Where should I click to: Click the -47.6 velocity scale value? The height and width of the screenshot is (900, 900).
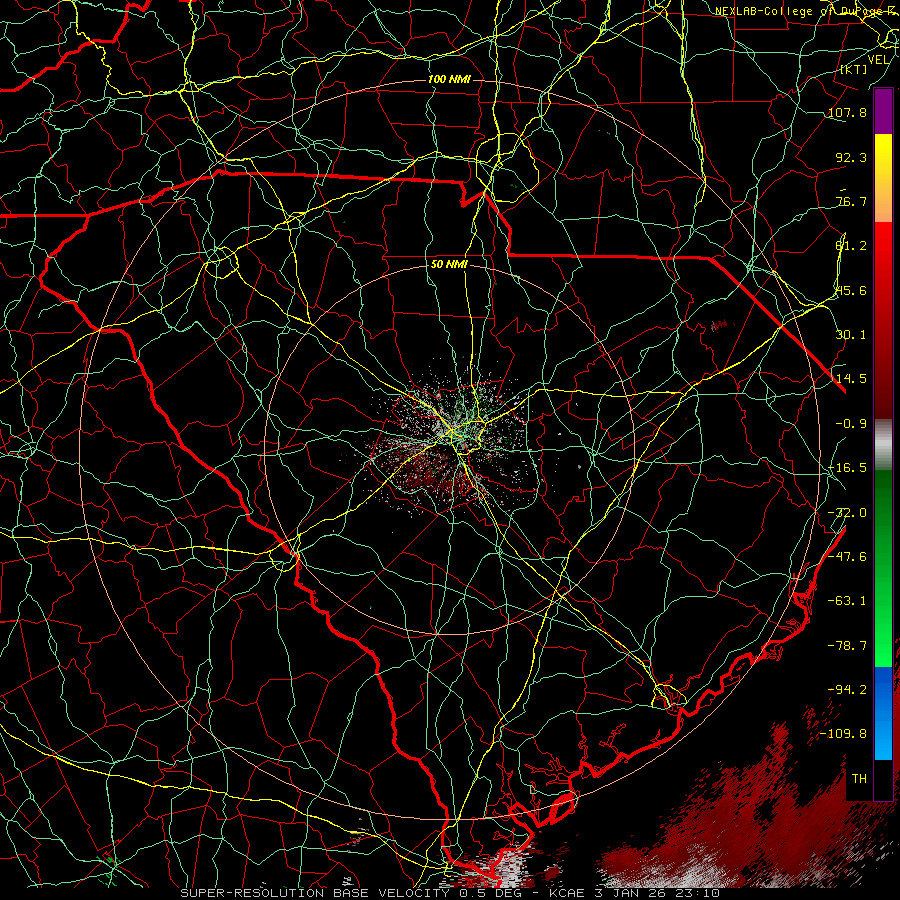point(847,557)
